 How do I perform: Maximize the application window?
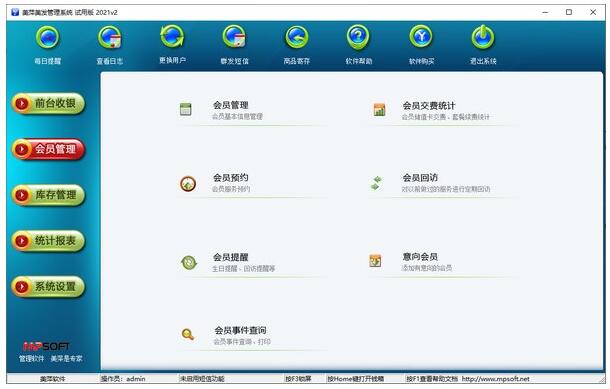569,12
